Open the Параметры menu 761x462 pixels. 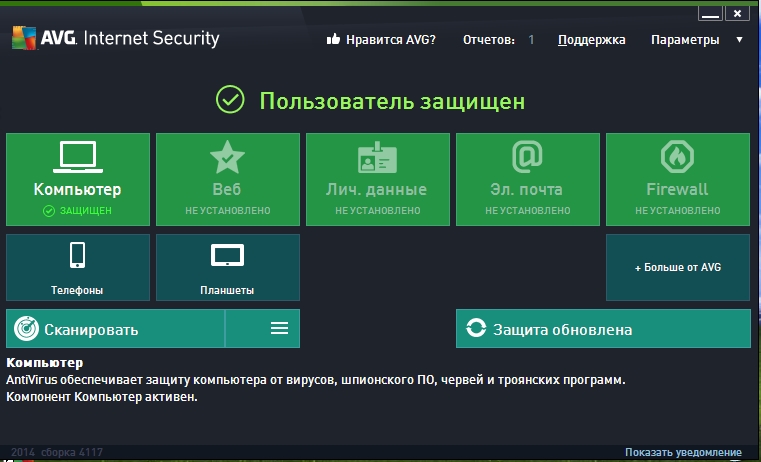click(x=685, y=40)
